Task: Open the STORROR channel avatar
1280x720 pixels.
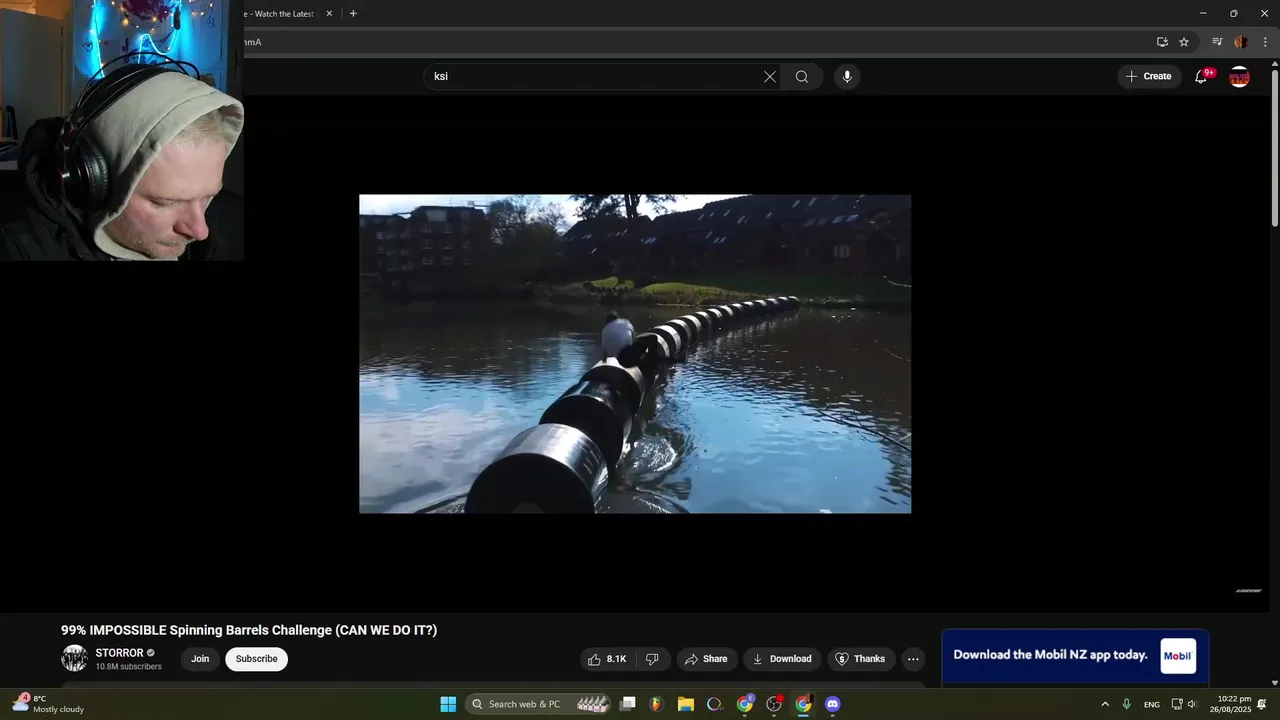Action: [74, 658]
